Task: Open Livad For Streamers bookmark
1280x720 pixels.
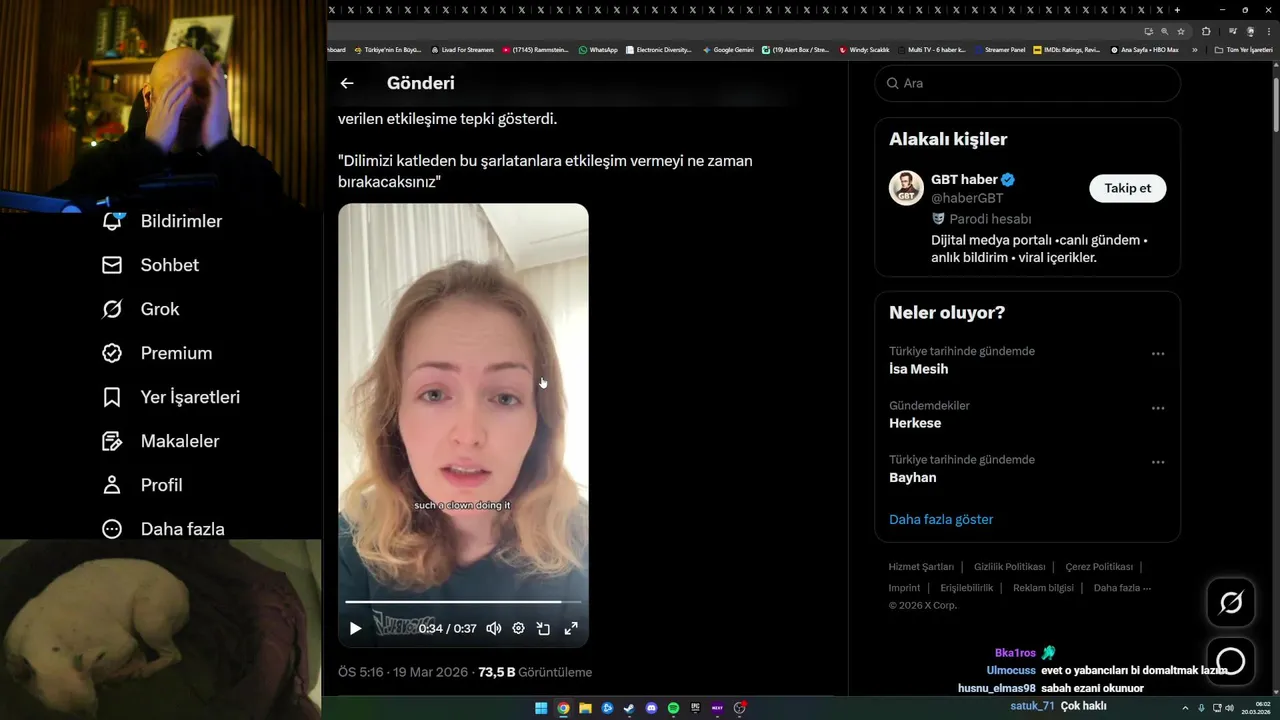Action: point(463,49)
